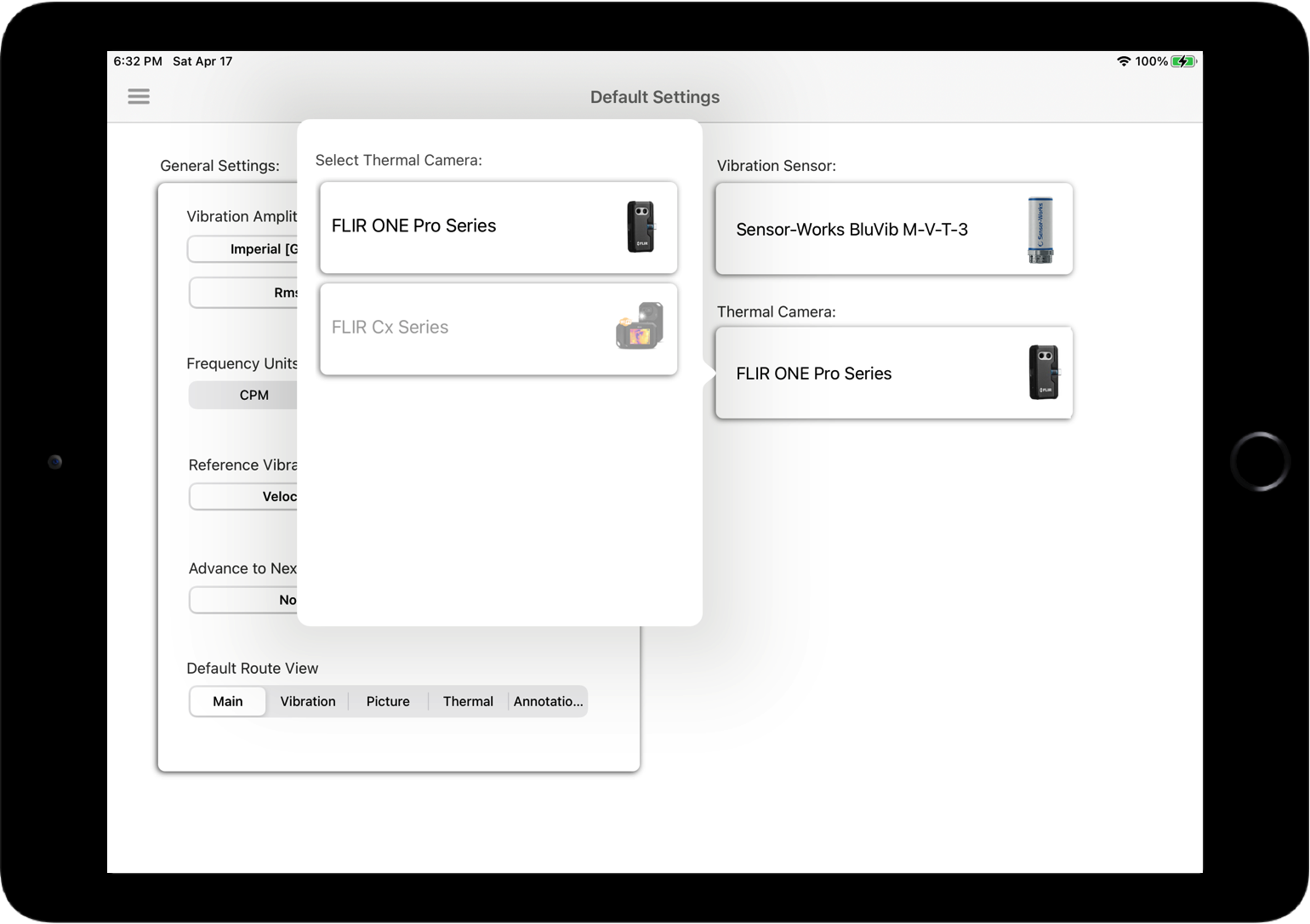Click the Default Settings title

coord(655,97)
